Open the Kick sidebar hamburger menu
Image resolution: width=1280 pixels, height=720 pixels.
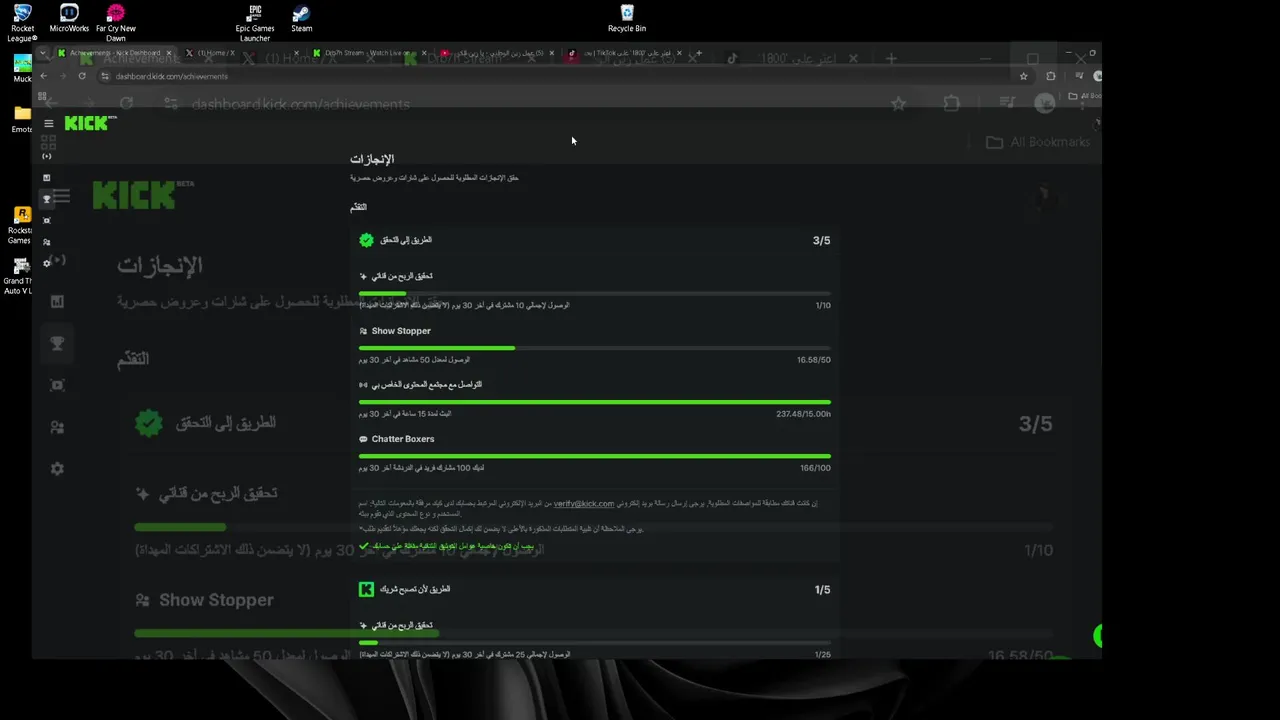point(48,124)
